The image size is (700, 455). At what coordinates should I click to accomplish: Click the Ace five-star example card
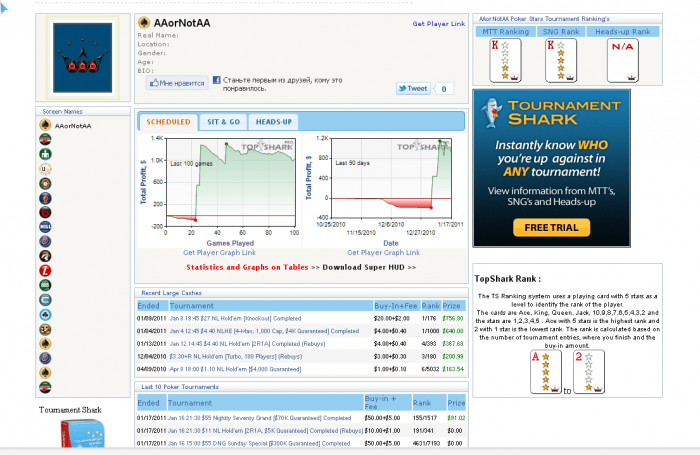coord(546,372)
